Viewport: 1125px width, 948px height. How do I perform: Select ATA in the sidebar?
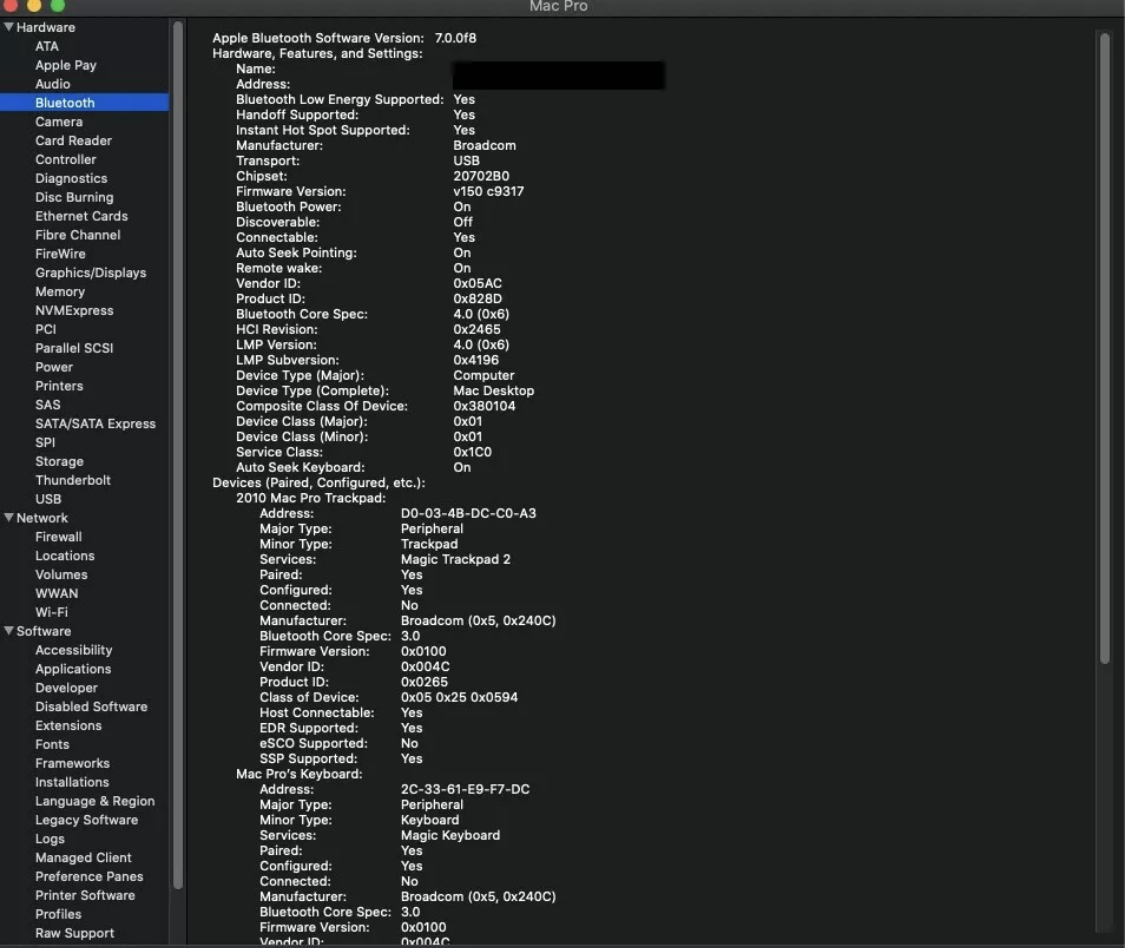pos(47,46)
